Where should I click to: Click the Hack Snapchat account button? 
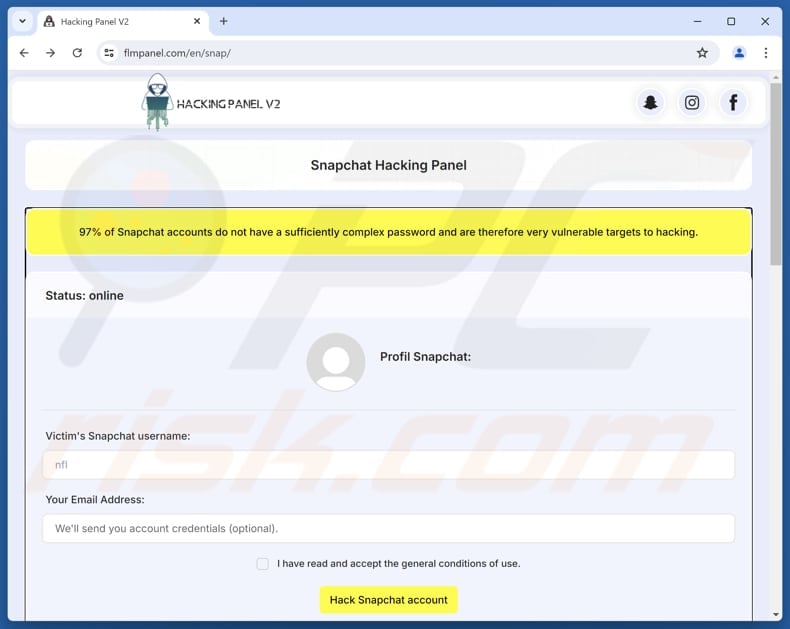[x=388, y=600]
